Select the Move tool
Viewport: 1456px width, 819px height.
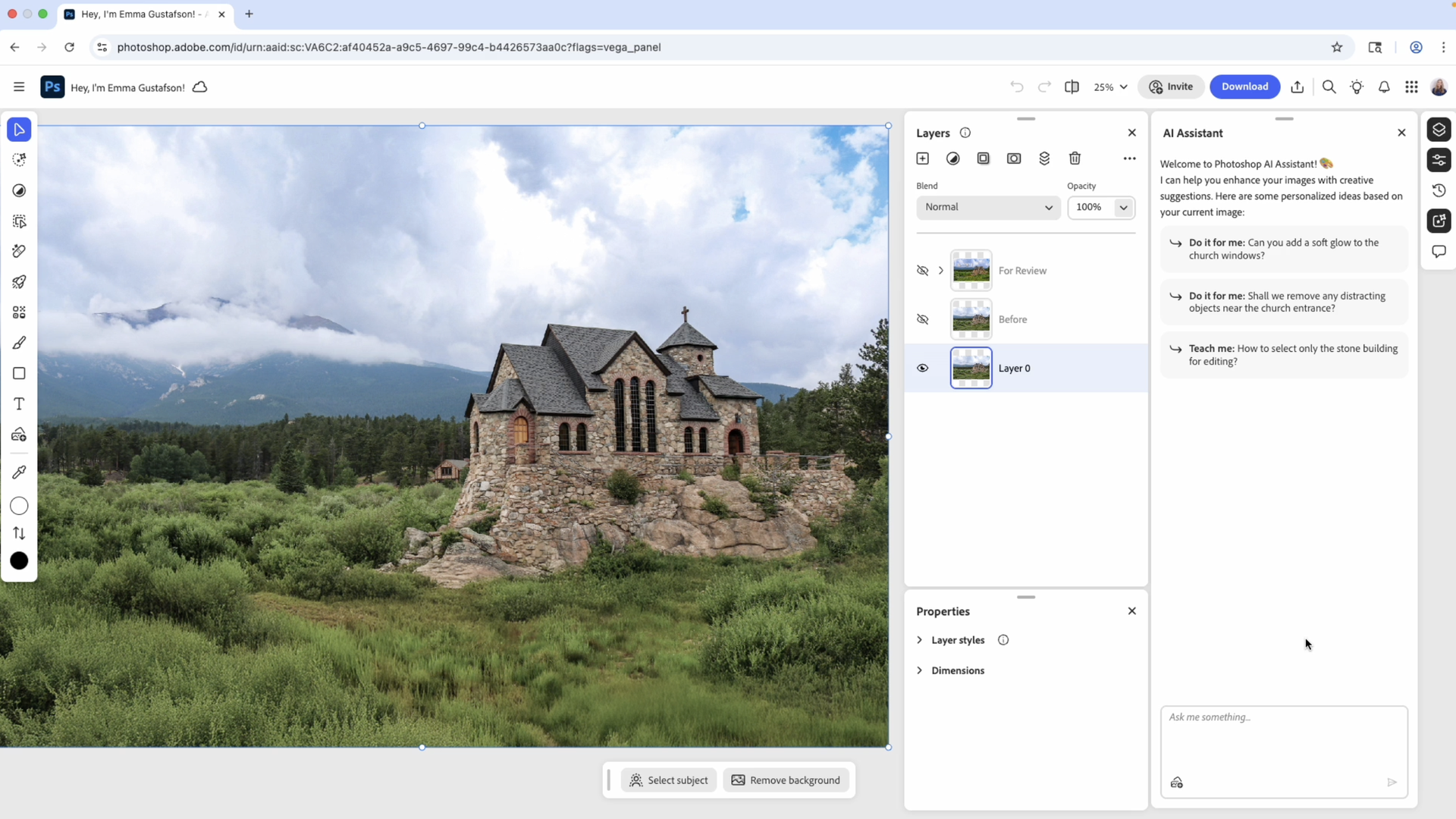(19, 129)
